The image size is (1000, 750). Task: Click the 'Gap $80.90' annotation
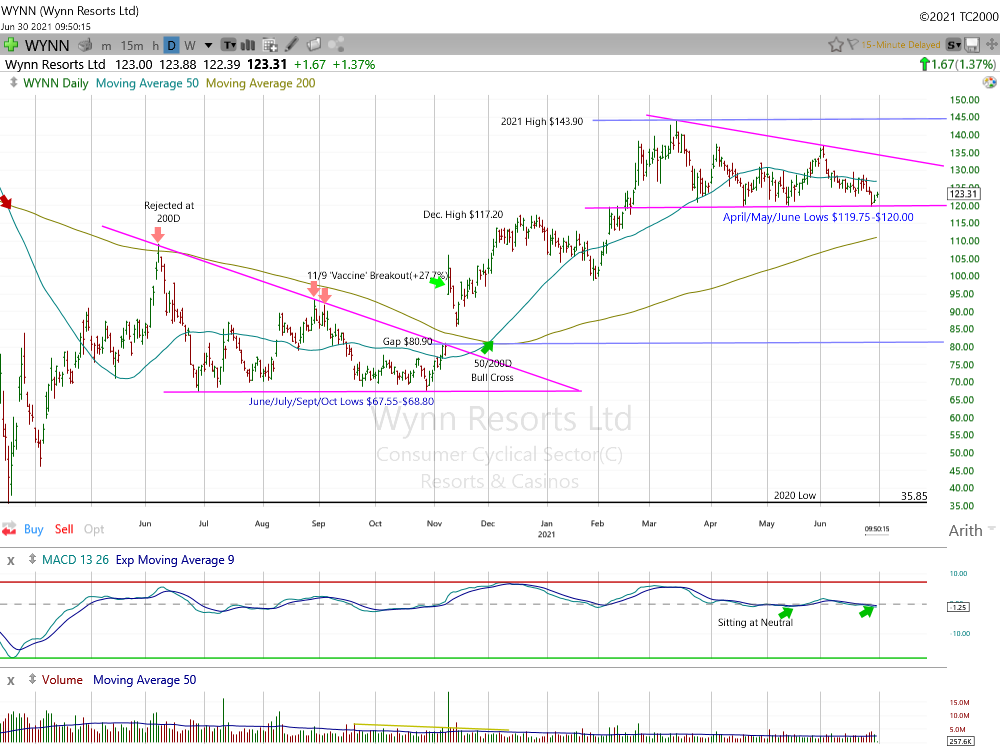point(408,341)
